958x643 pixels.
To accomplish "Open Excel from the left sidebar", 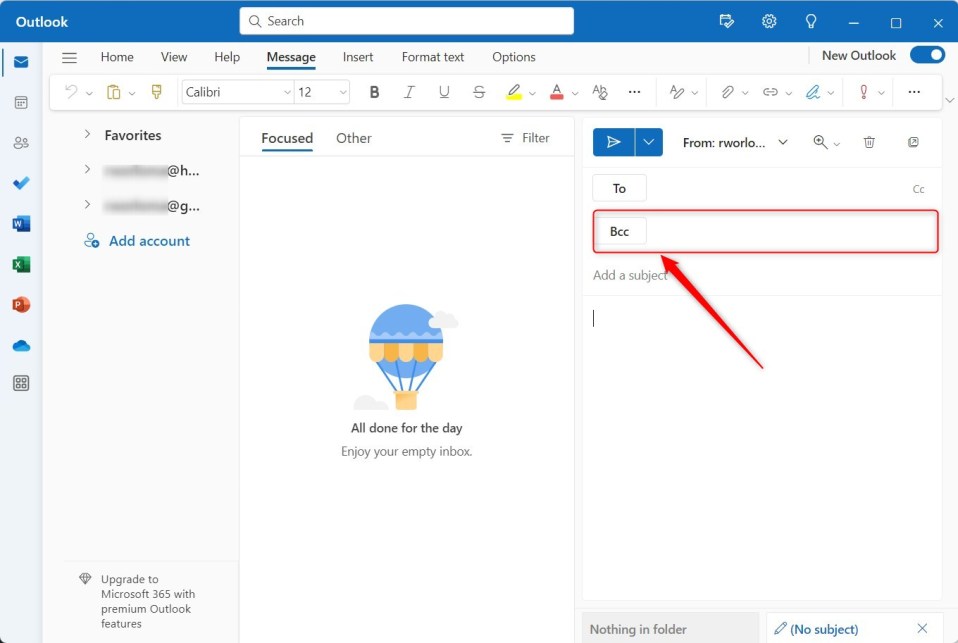I will (x=21, y=263).
